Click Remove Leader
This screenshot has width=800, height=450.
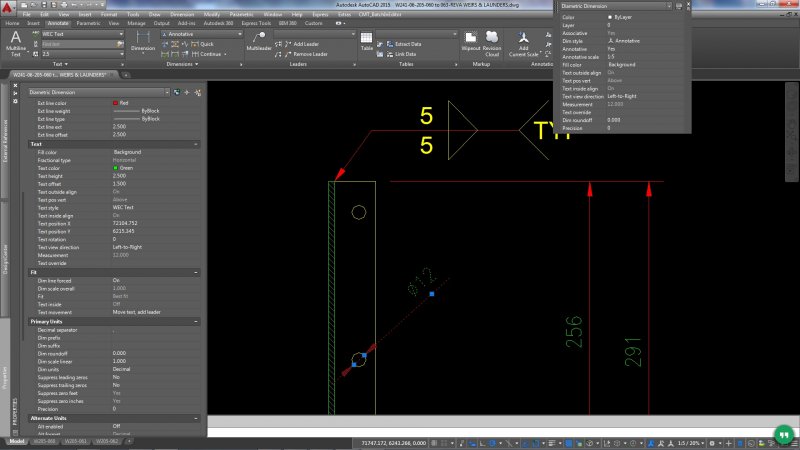coord(306,54)
